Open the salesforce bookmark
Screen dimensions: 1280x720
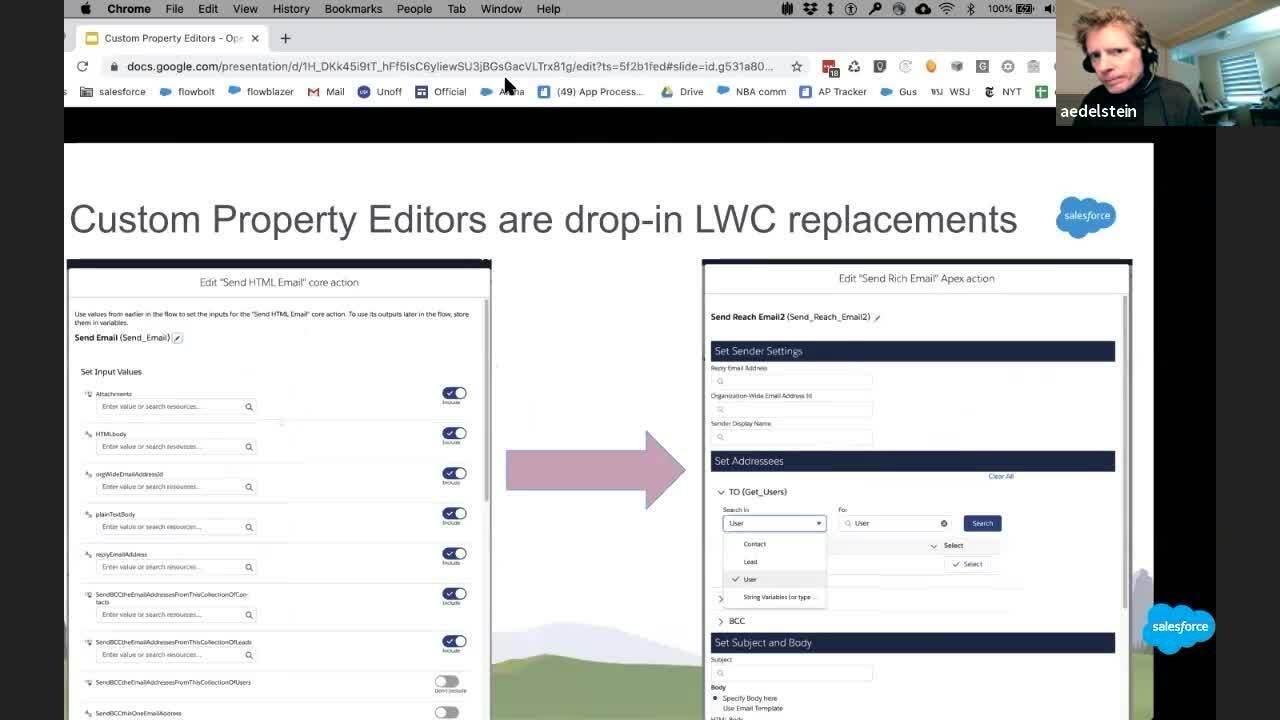point(113,92)
